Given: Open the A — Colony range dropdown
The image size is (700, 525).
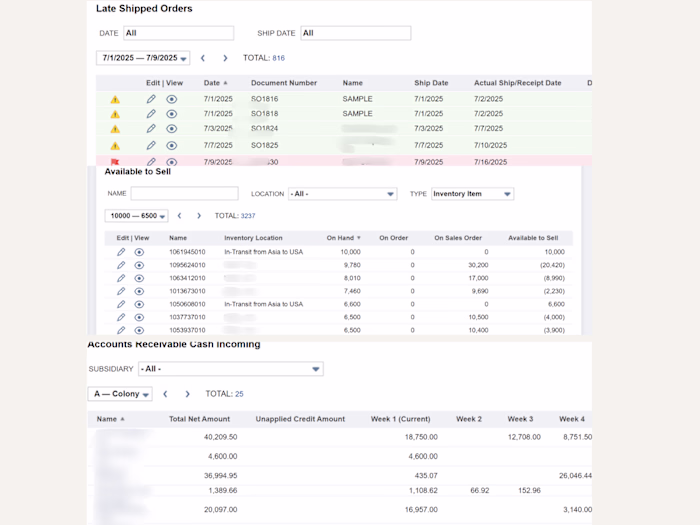Looking at the screenshot, I should 120,394.
